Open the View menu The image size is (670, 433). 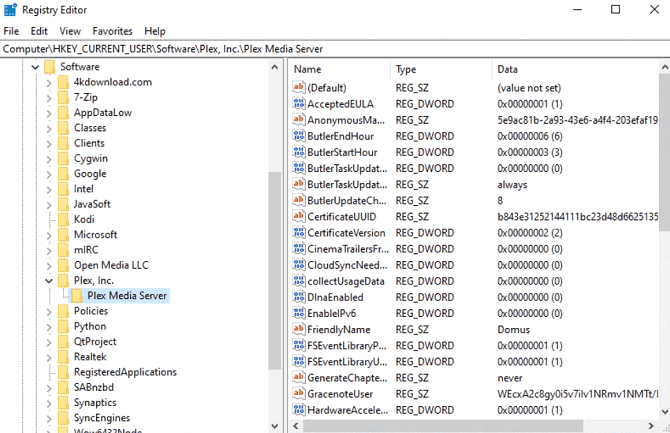coord(70,31)
